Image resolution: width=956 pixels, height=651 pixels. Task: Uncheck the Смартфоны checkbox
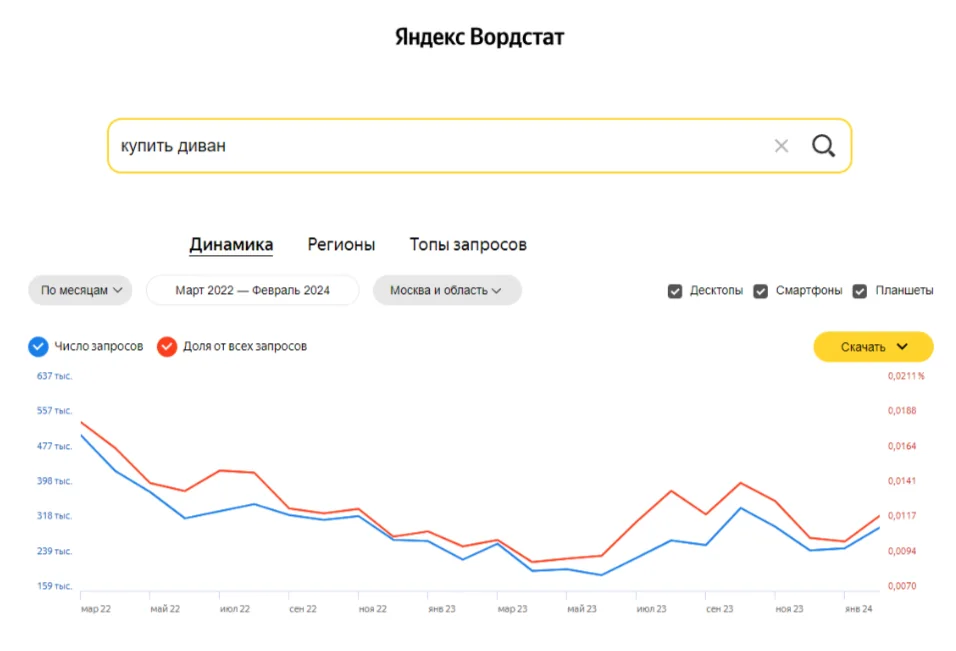click(760, 291)
